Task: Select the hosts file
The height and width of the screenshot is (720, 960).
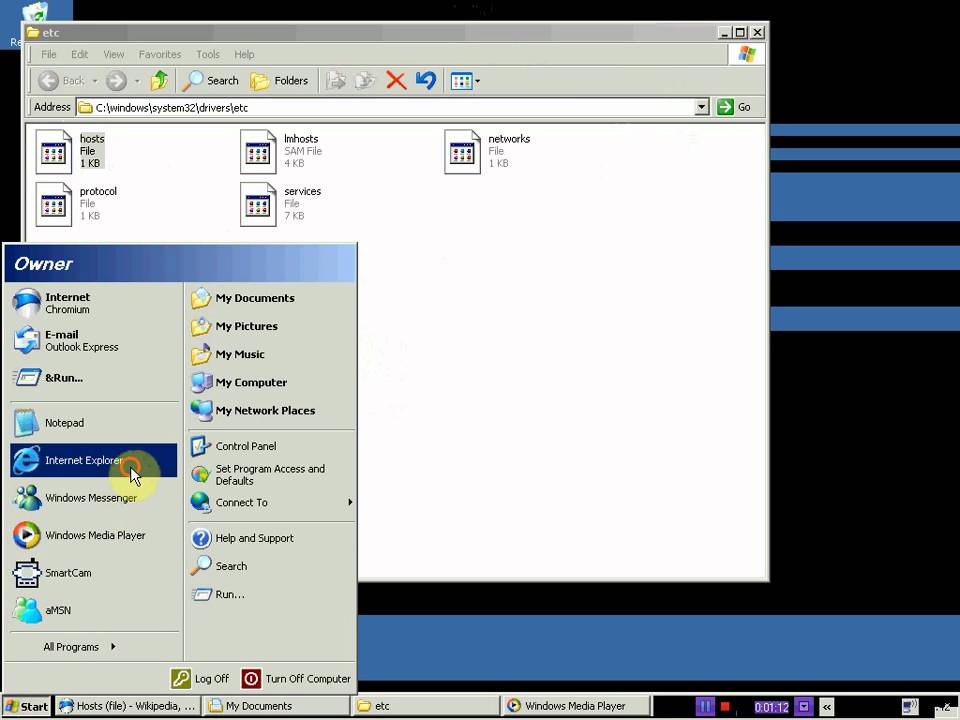Action: tap(70, 151)
